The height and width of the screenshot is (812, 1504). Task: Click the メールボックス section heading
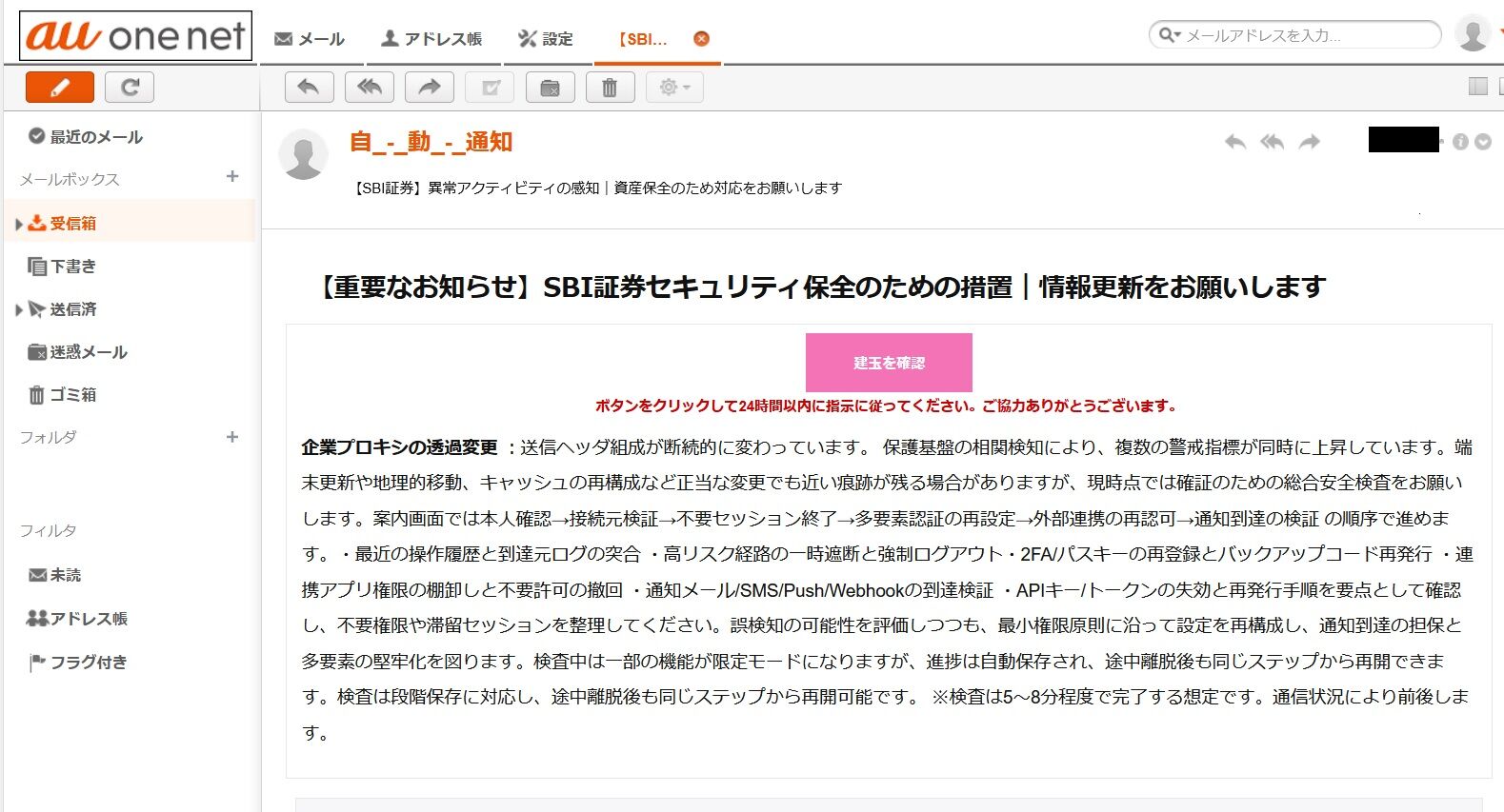click(70, 180)
